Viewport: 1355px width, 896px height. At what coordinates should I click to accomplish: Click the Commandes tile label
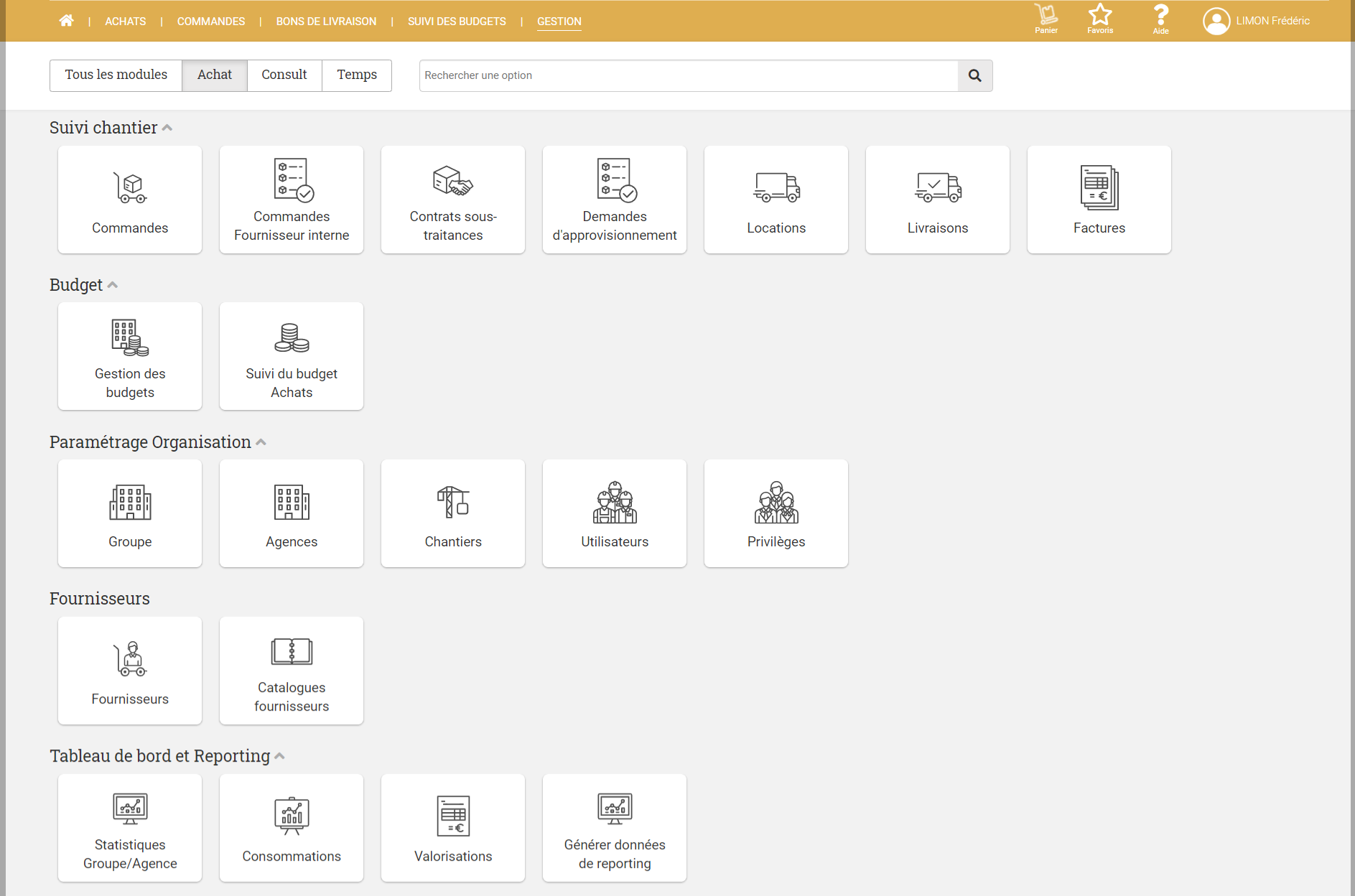[x=130, y=228]
